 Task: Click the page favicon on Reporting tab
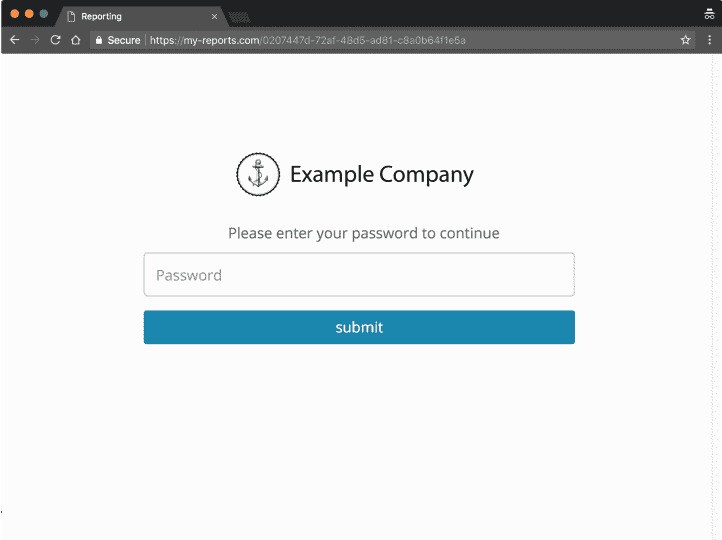(x=72, y=17)
